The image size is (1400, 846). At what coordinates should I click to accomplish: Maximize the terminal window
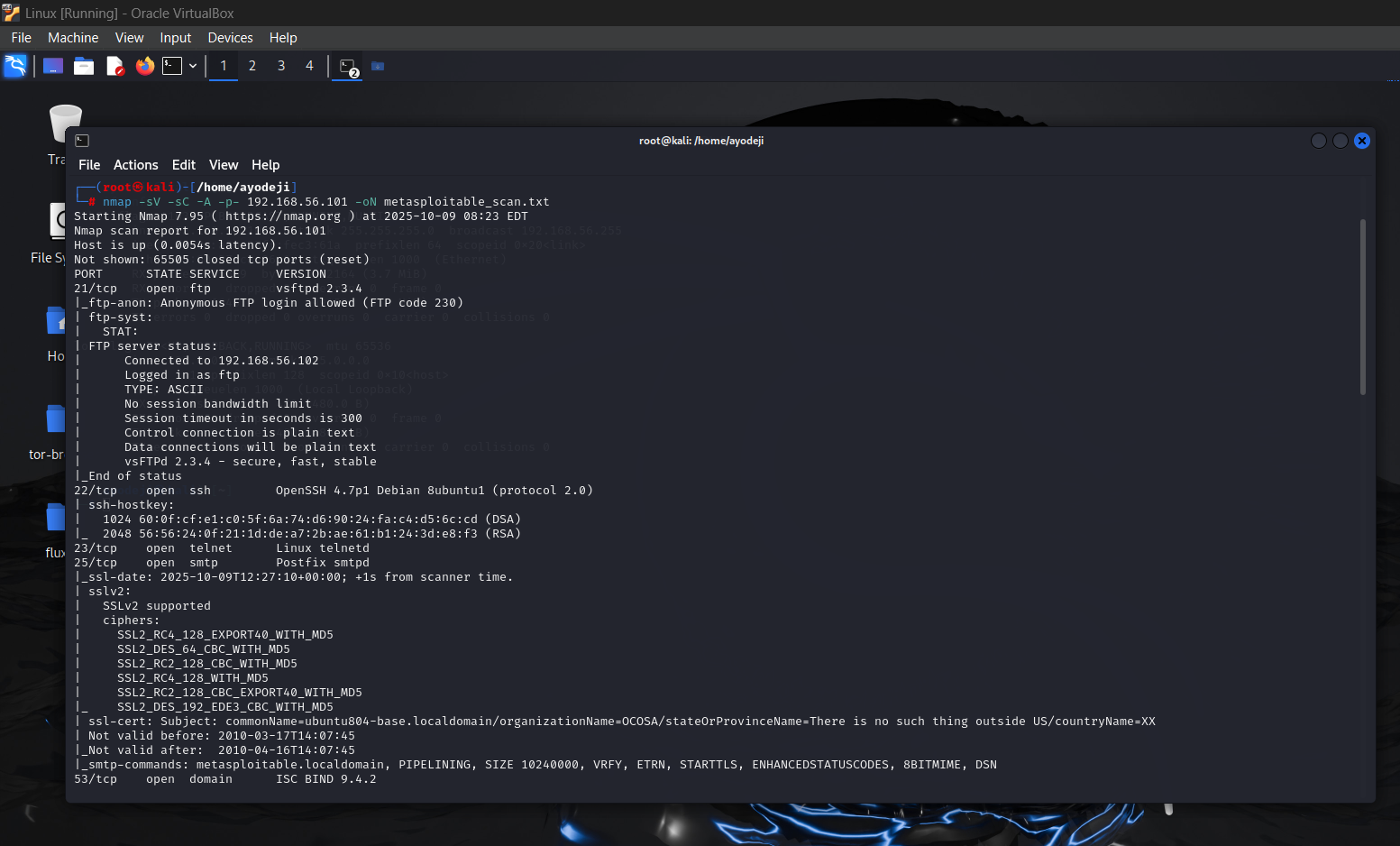point(1341,141)
